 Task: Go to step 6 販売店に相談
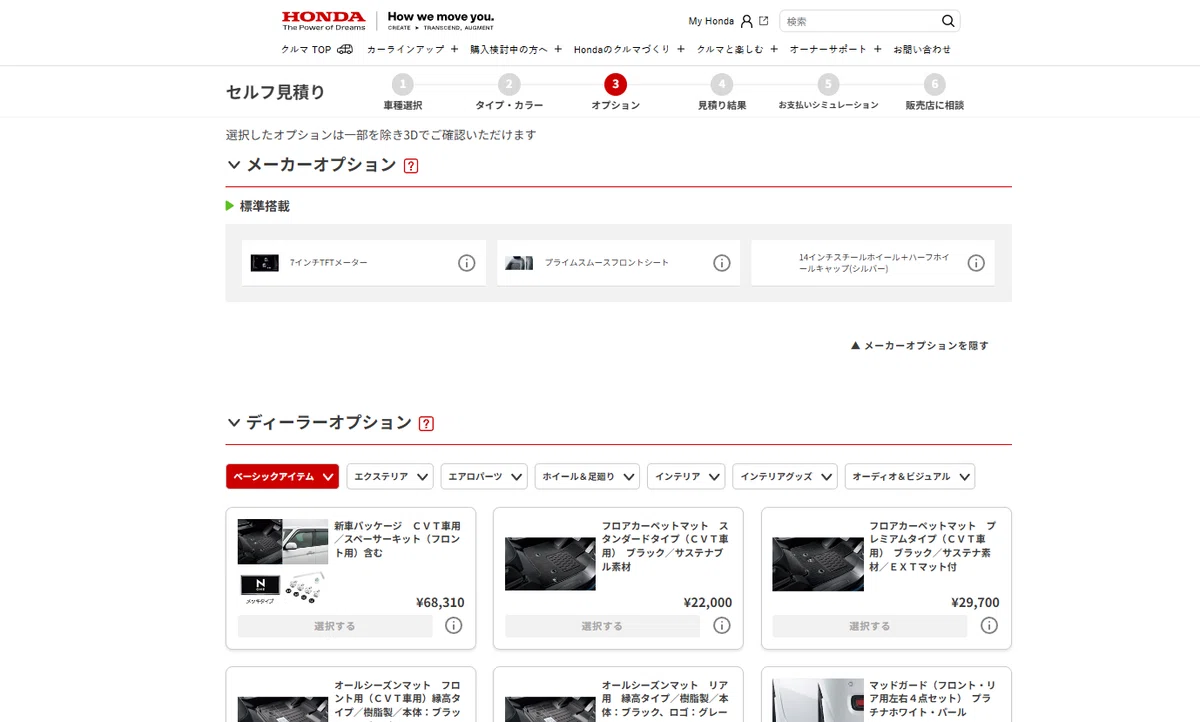click(x=934, y=92)
